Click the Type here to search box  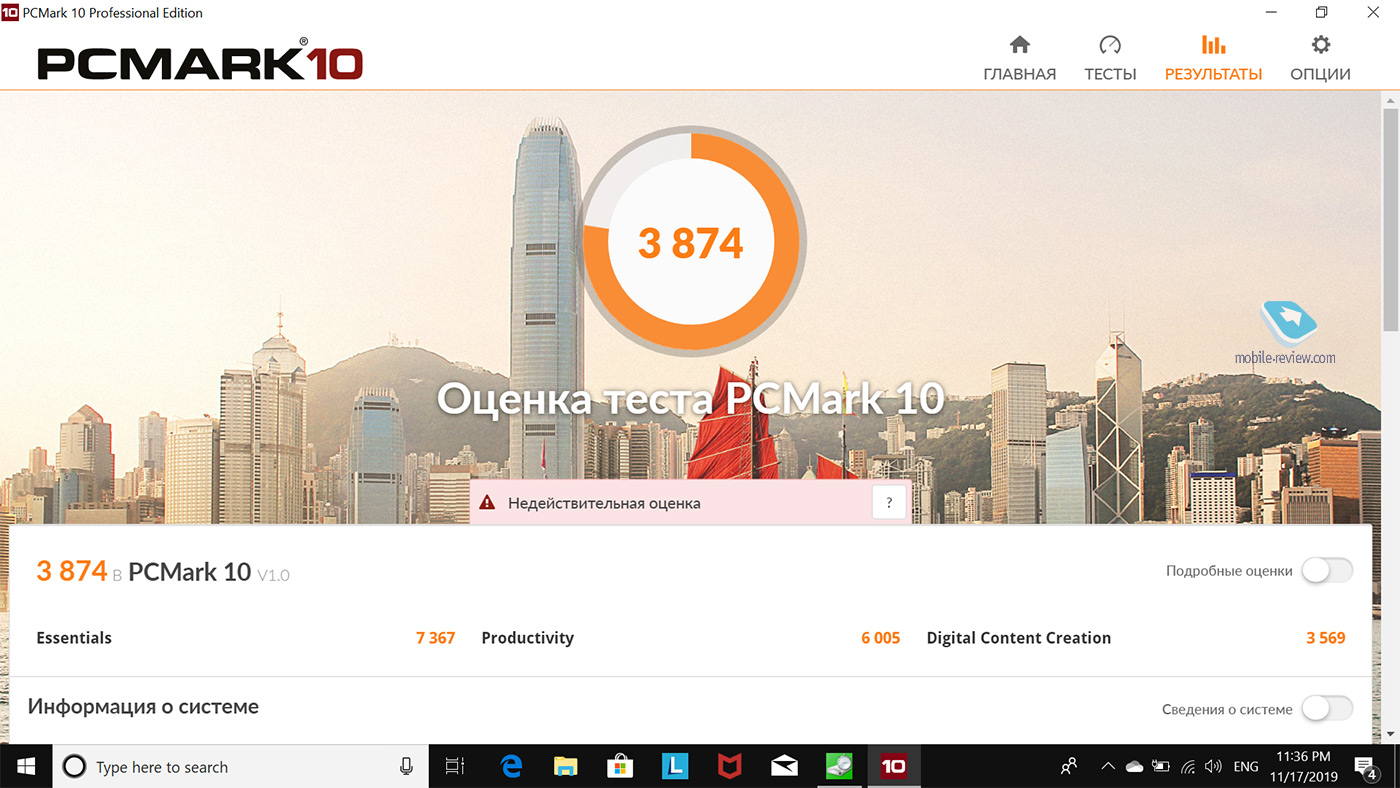(x=240, y=767)
